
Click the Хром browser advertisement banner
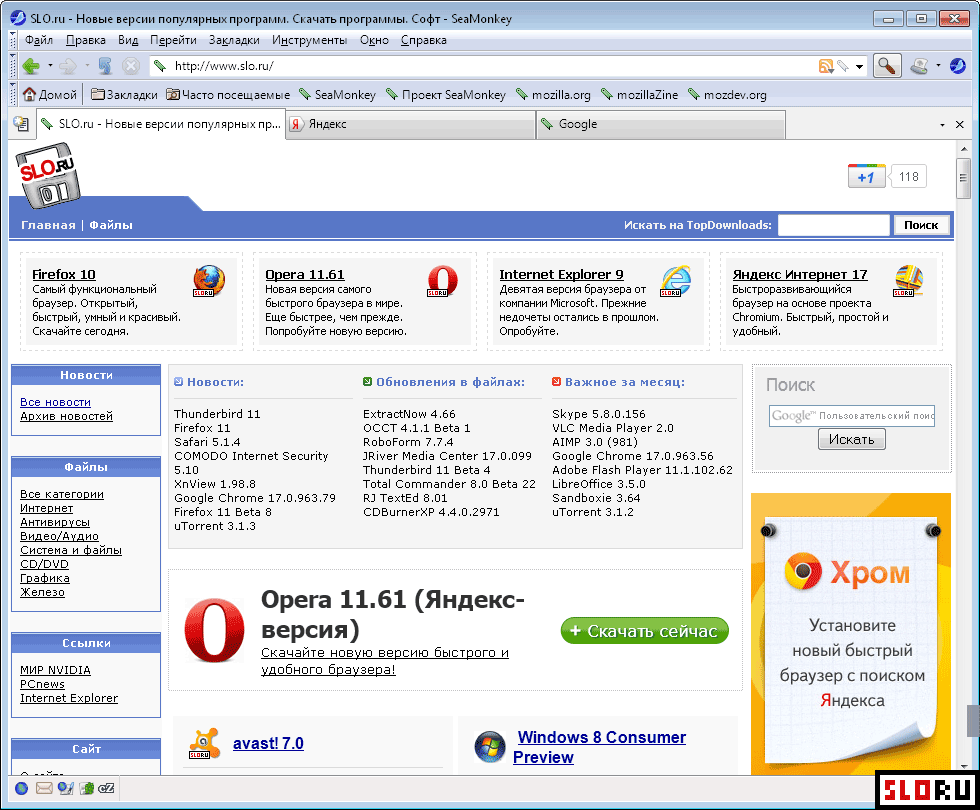[851, 634]
